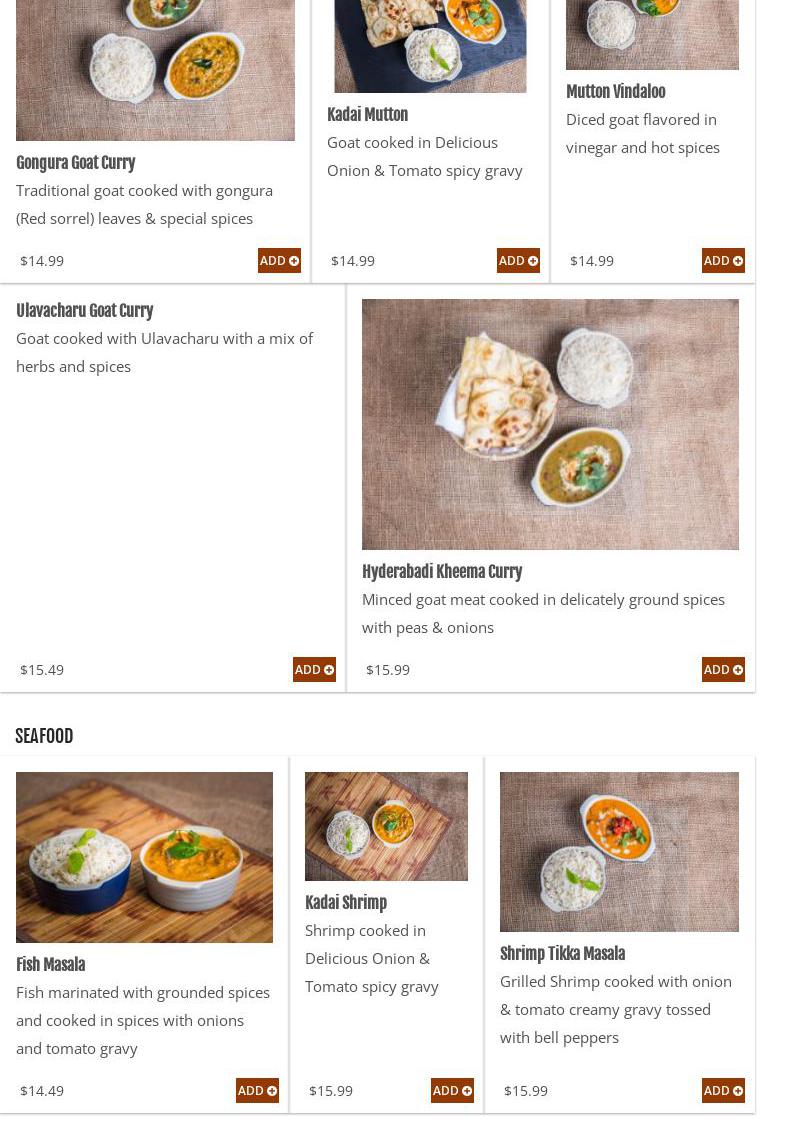The height and width of the screenshot is (1132, 785).
Task: Open Shrimp Tikka Masala picture
Action: pos(619,851)
